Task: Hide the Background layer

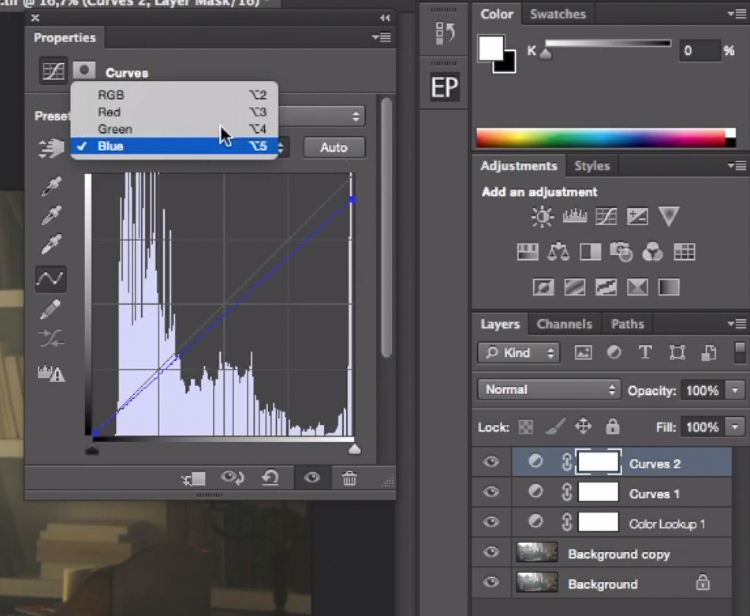Action: pyautogui.click(x=491, y=583)
